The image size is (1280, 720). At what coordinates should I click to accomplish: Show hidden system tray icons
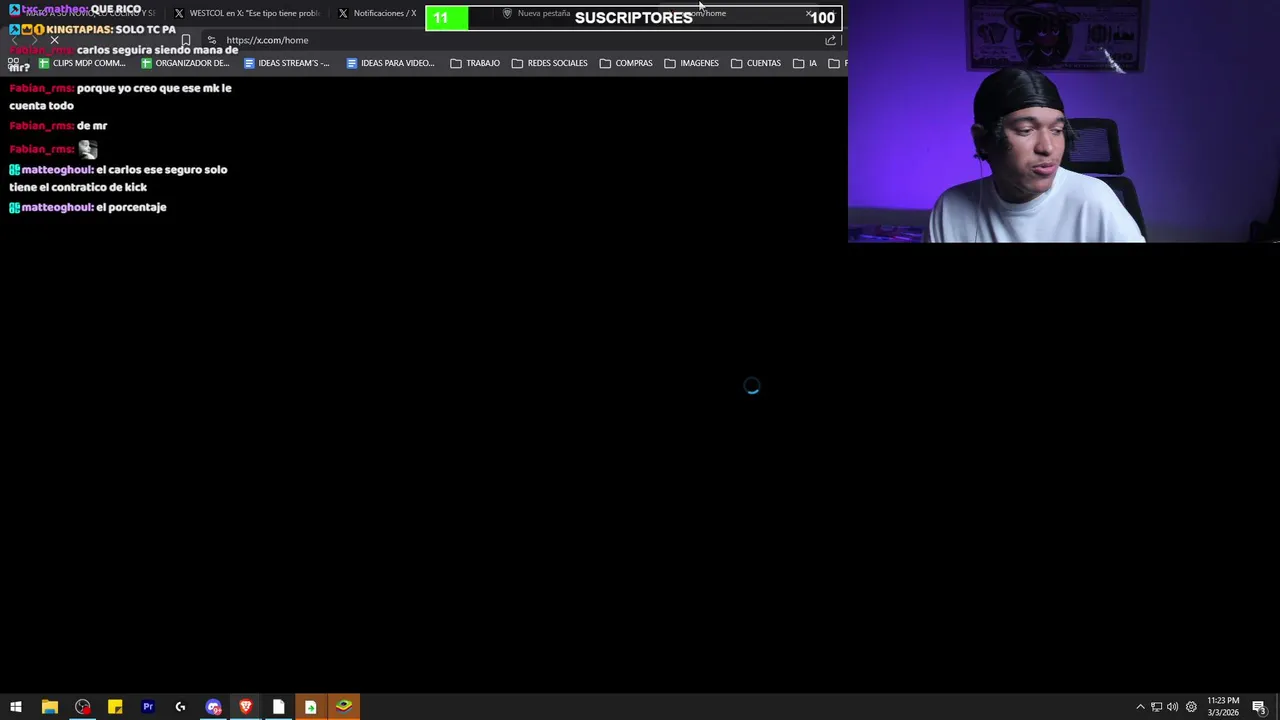(1140, 707)
